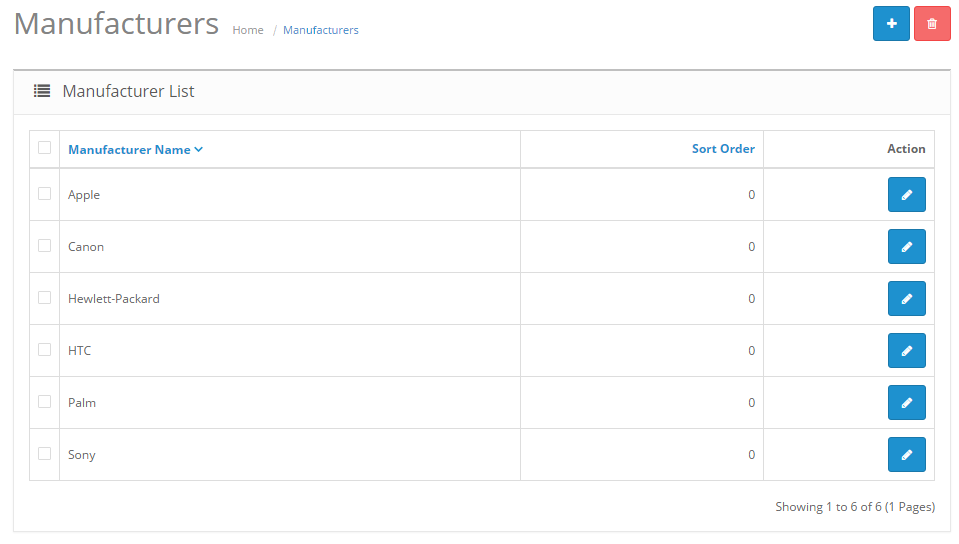Select the checkbox next to Canon

click(x=44, y=246)
